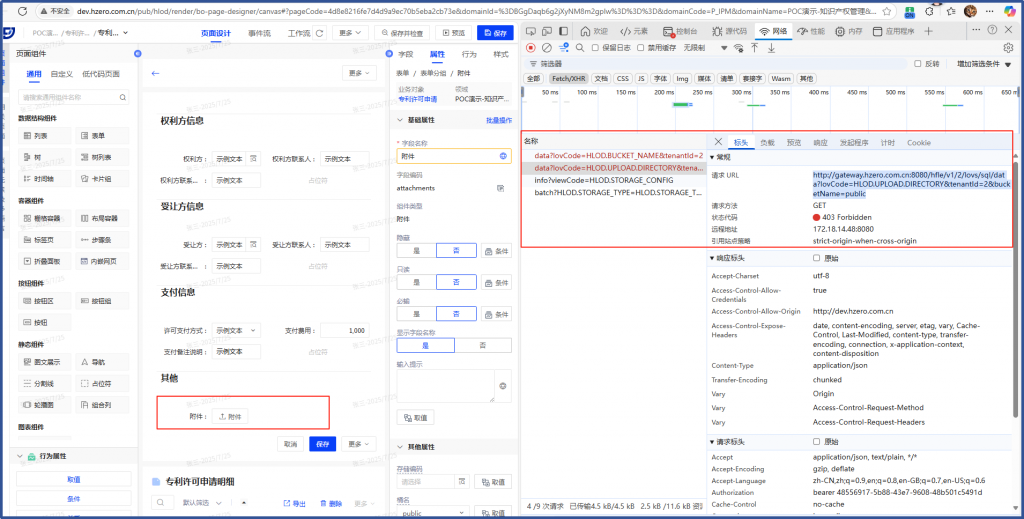
Task: Open the 更多 dropdown in top toolbar
Action: tap(348, 33)
